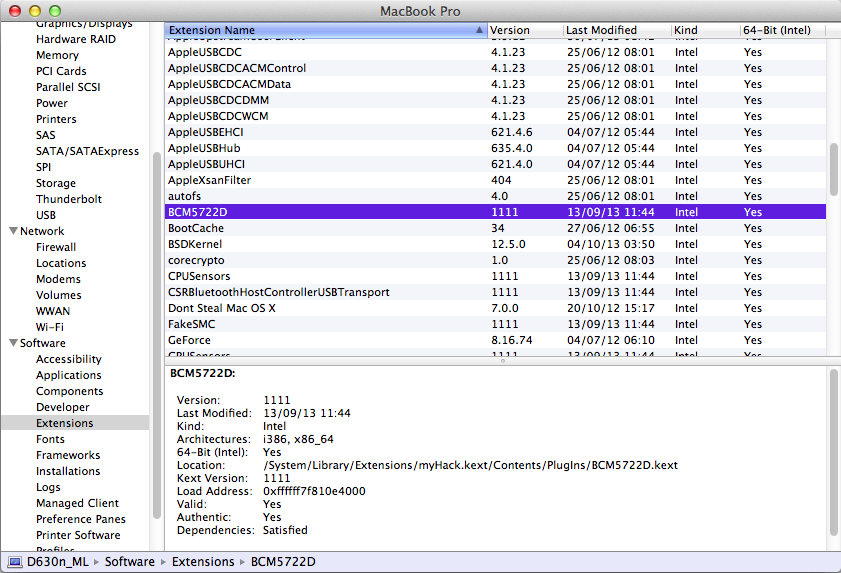Sort list by Last Modified column
841x573 pixels.
(x=615, y=30)
